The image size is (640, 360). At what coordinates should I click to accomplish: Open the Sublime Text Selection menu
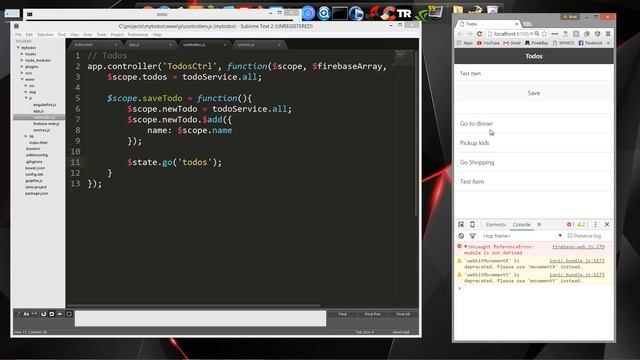tap(45, 35)
